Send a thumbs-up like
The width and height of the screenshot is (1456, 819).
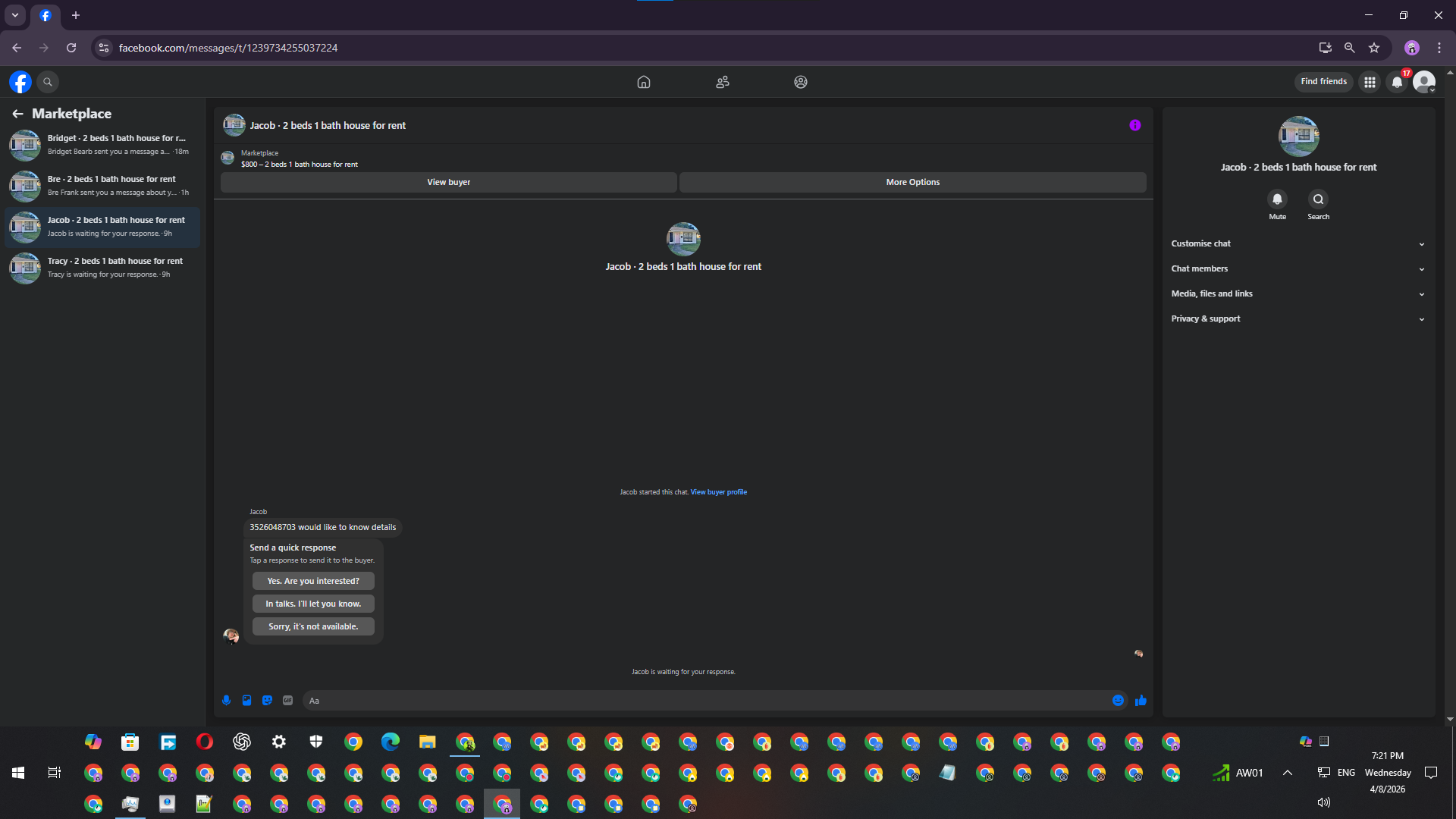pos(1141,701)
